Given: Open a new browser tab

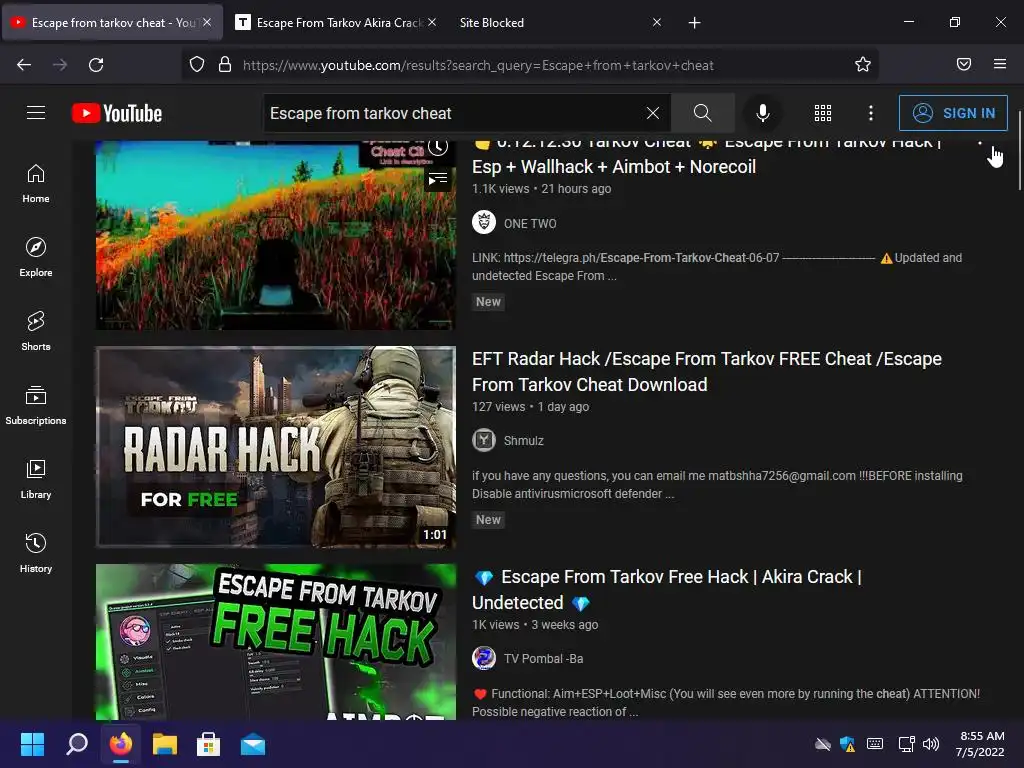Looking at the screenshot, I should point(694,23).
